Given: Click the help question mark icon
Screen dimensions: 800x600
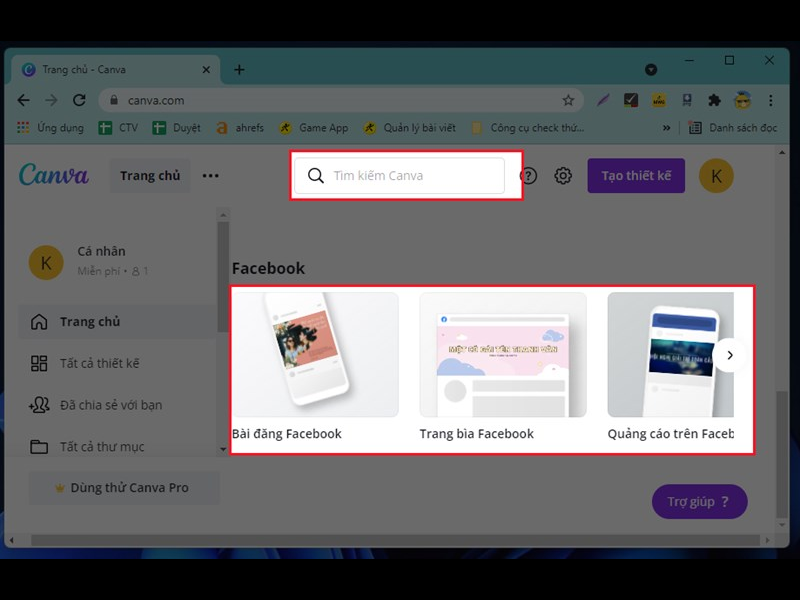Looking at the screenshot, I should click(x=529, y=176).
